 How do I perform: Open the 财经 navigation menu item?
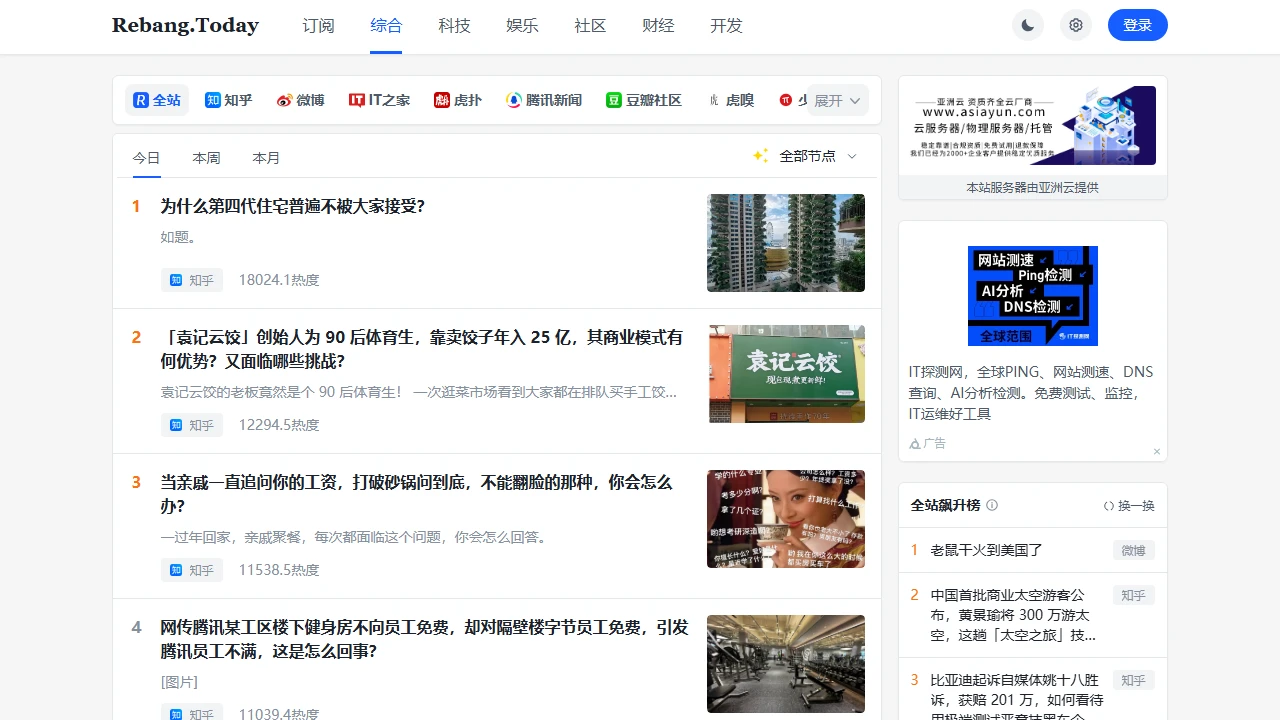pos(658,26)
